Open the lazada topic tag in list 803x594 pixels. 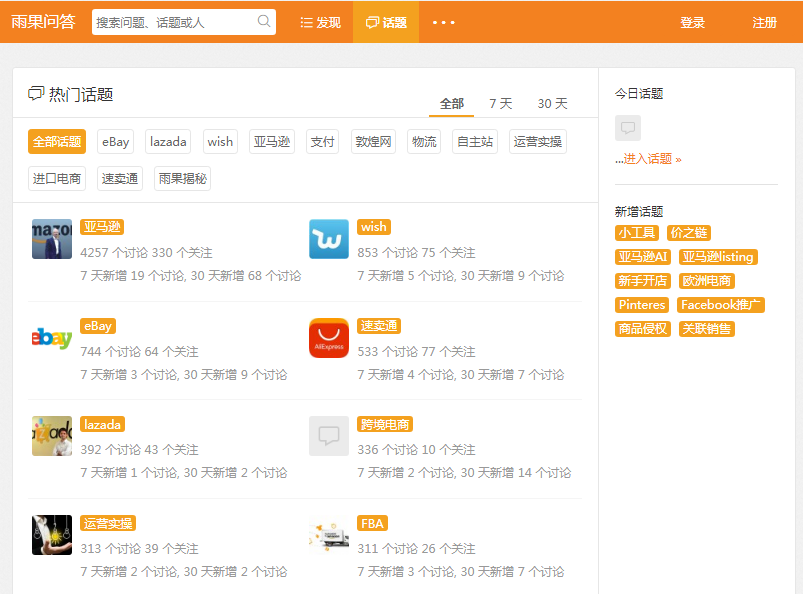(x=102, y=425)
